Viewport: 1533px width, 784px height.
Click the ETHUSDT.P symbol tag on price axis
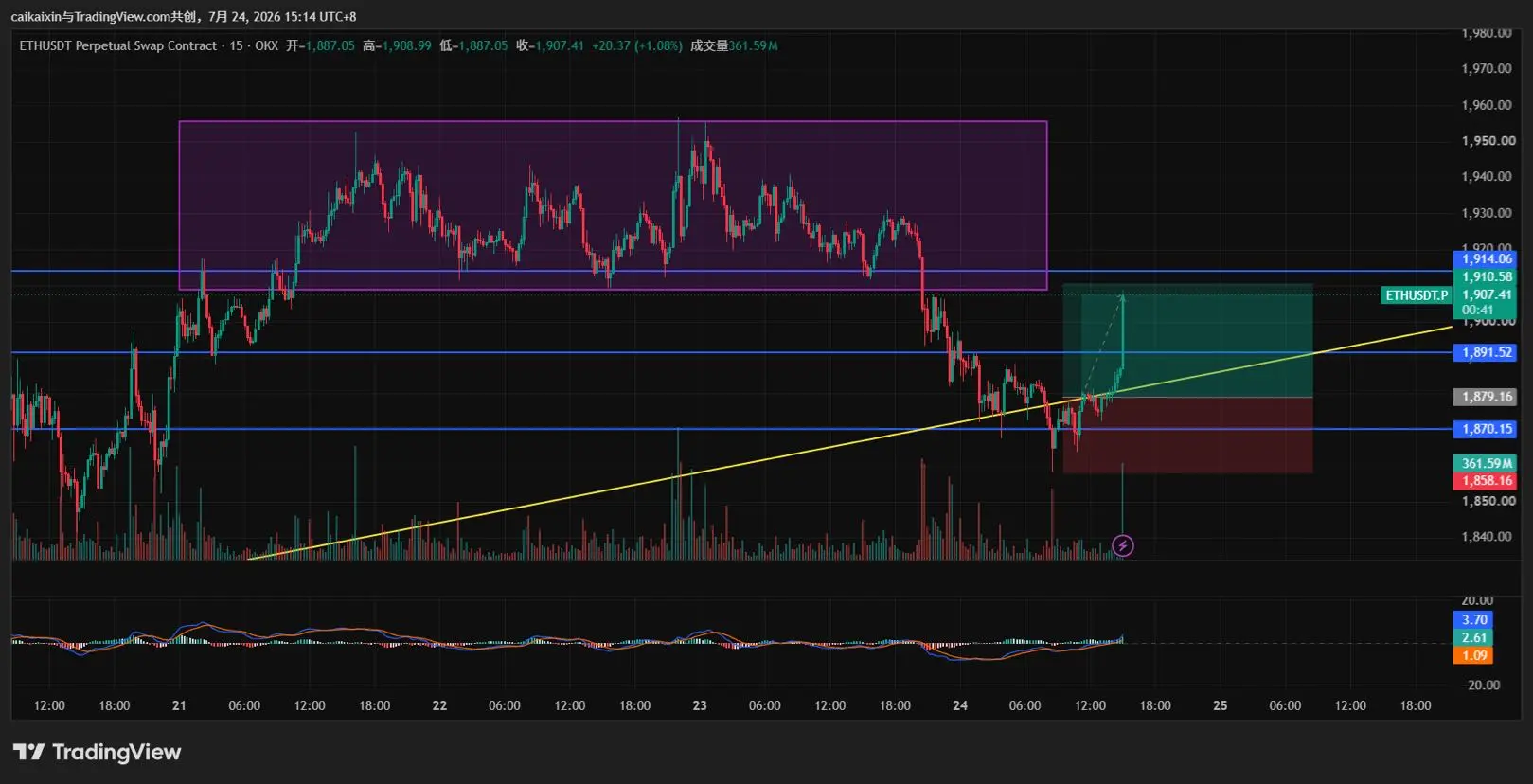point(1417,295)
